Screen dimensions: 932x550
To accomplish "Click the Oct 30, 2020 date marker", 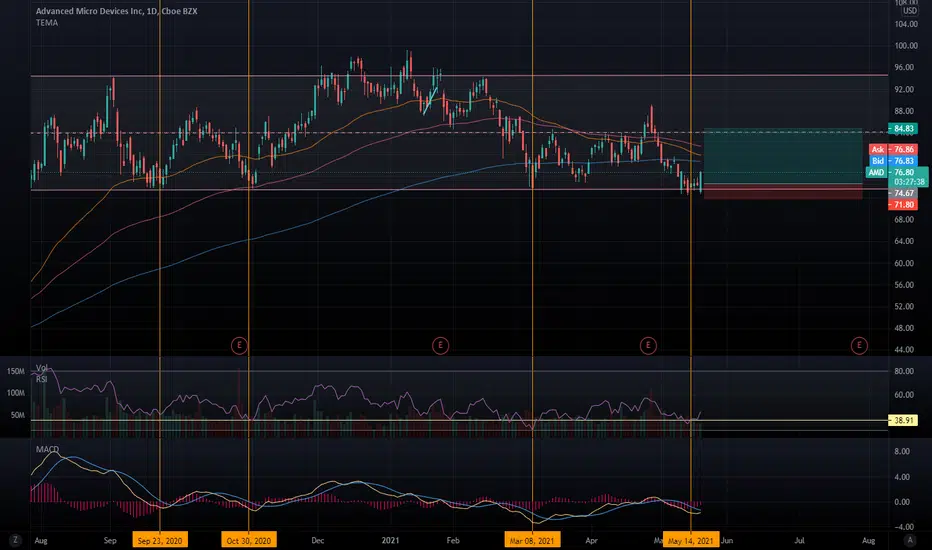I will pyautogui.click(x=248, y=540).
